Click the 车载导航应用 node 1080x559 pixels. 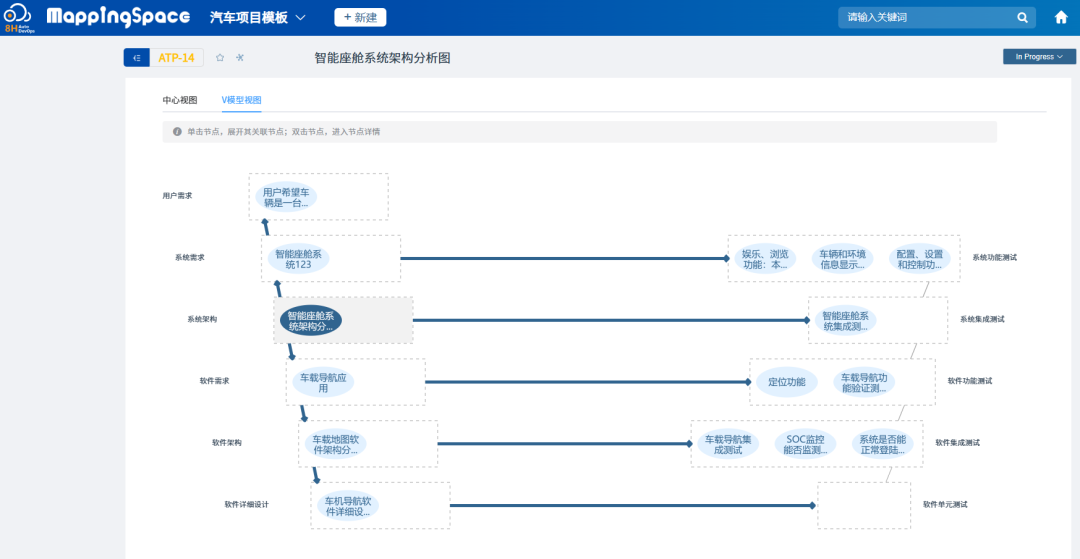323,383
